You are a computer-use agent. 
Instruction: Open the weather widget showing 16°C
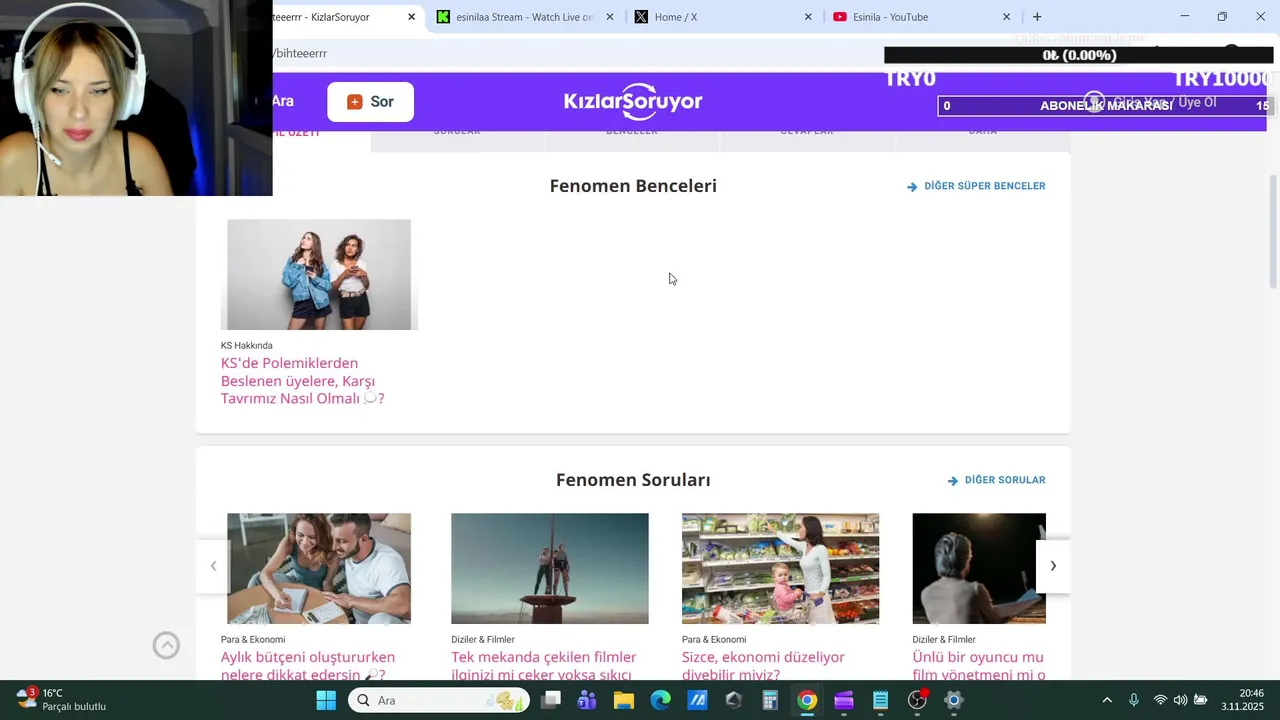tap(60, 700)
